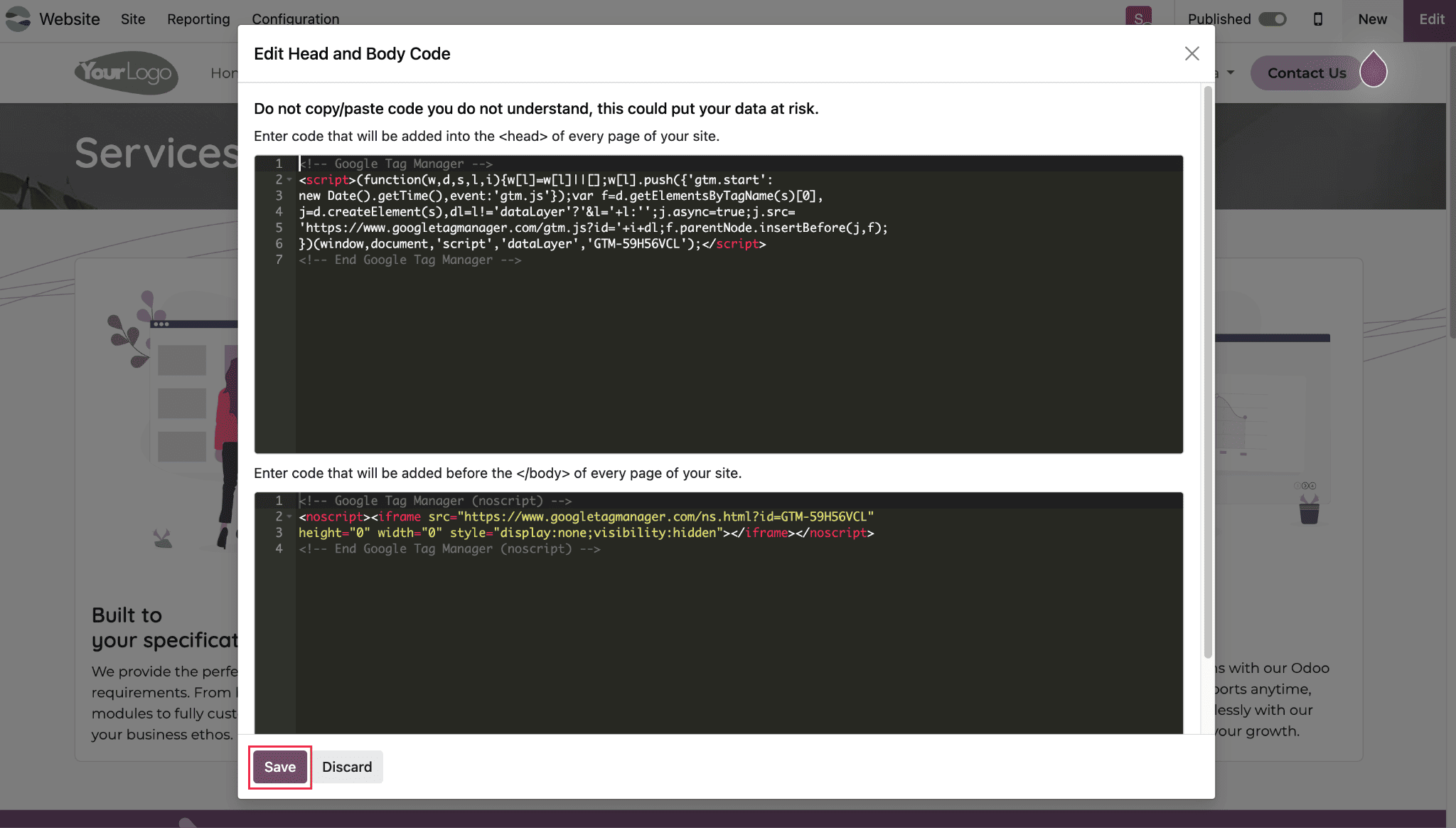The image size is (1456, 828).
Task: Click the Save button
Action: click(279, 767)
